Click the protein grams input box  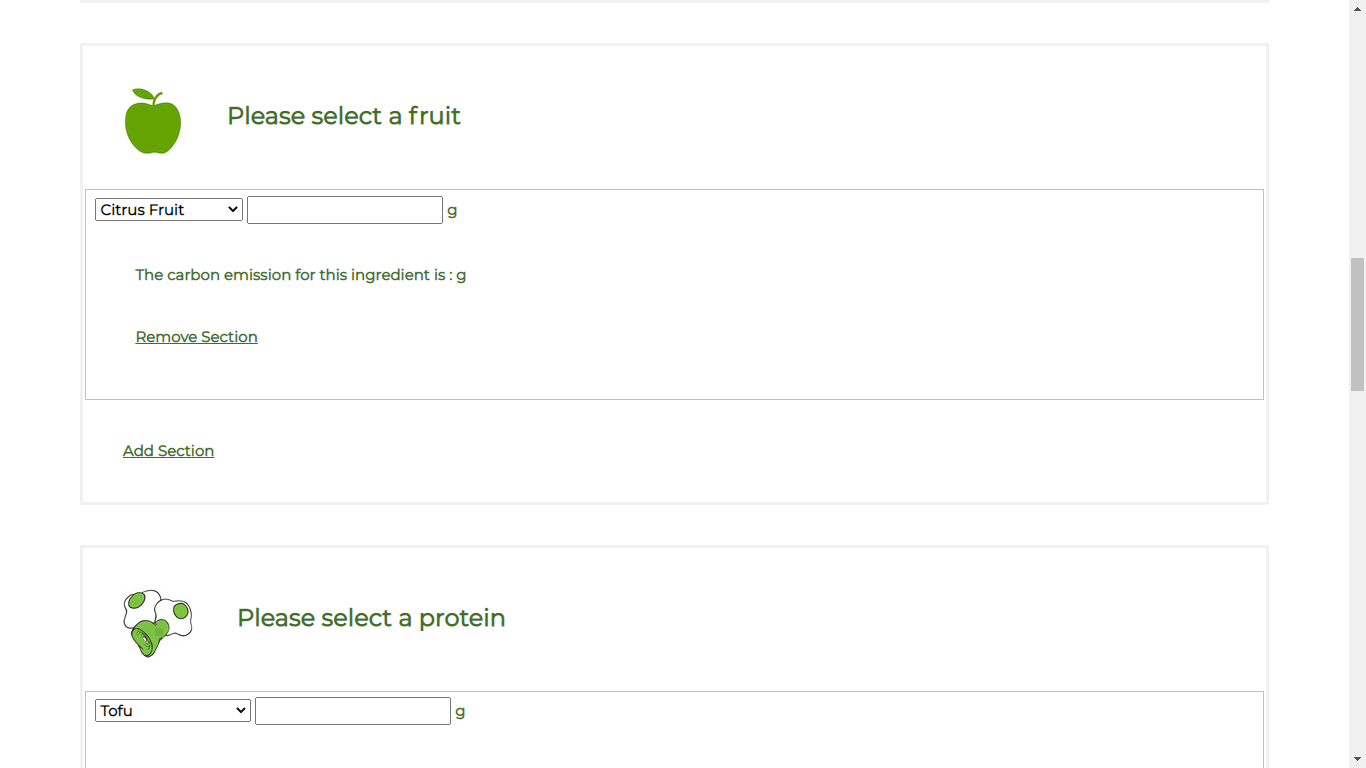coord(352,711)
